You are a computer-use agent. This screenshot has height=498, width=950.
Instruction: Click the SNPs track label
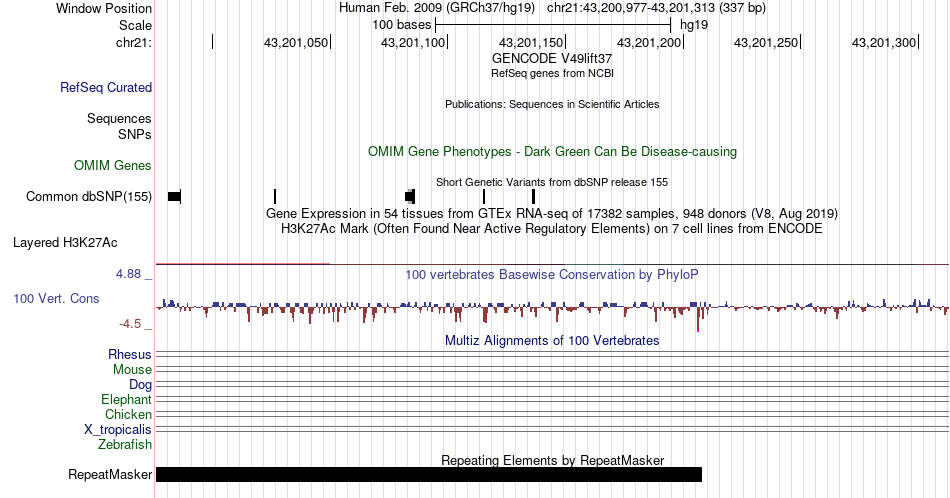[x=135, y=134]
